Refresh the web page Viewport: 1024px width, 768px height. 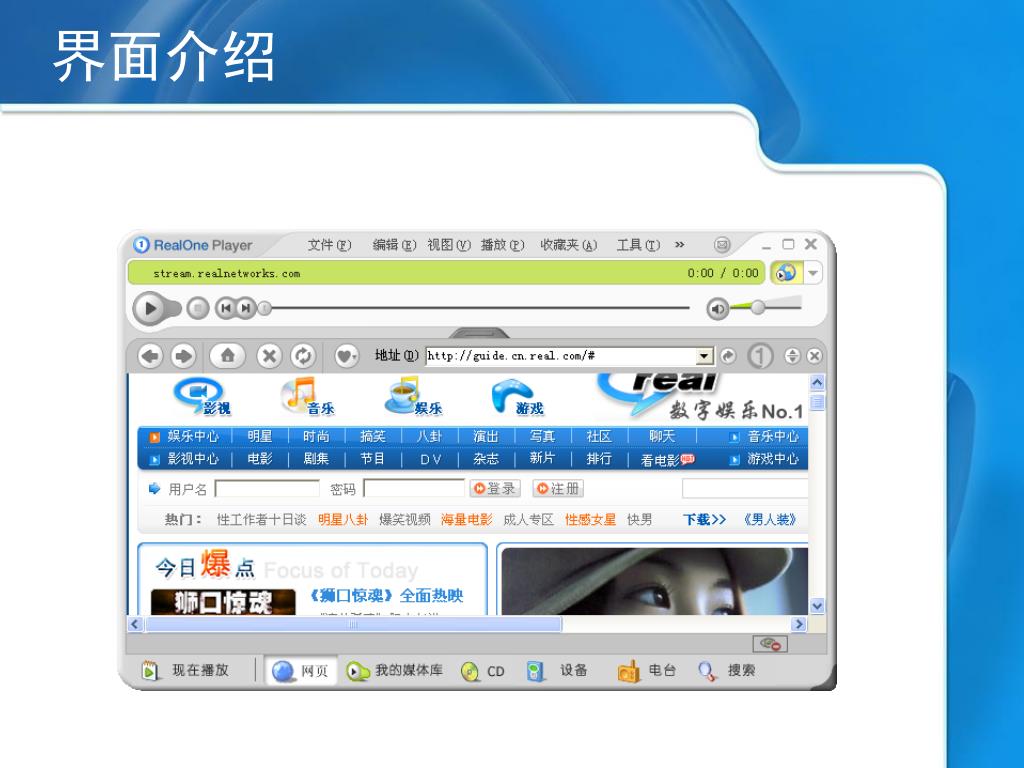tap(303, 356)
